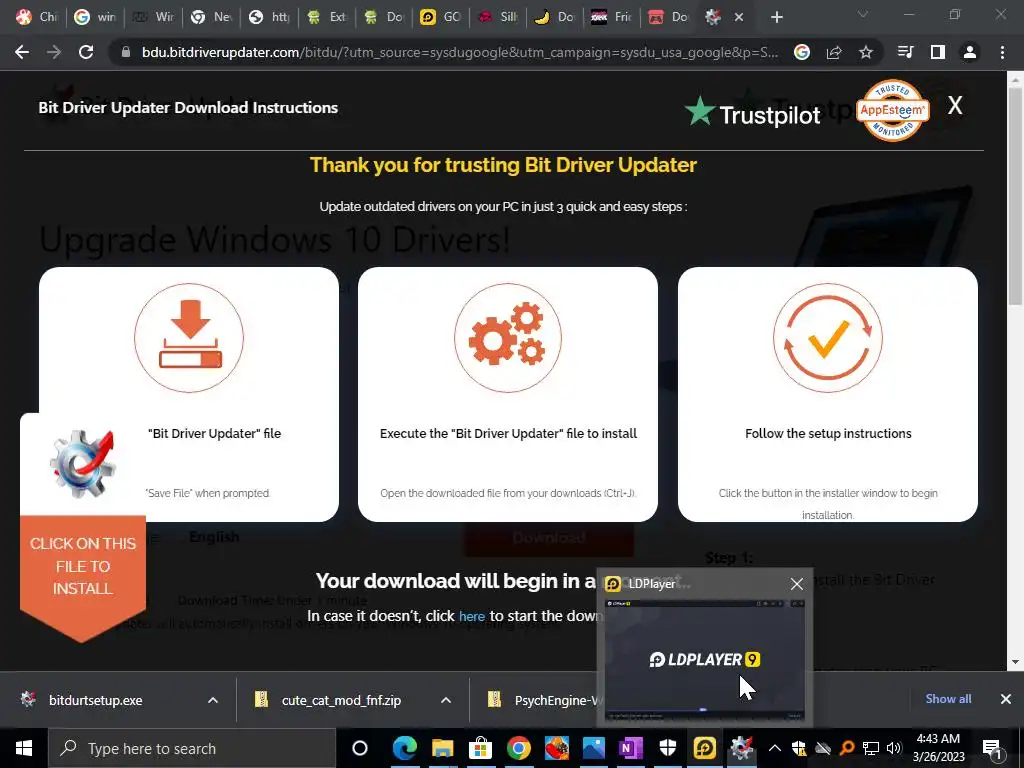The image size is (1024, 768).
Task: Open File Explorer from taskbar
Action: click(442, 748)
